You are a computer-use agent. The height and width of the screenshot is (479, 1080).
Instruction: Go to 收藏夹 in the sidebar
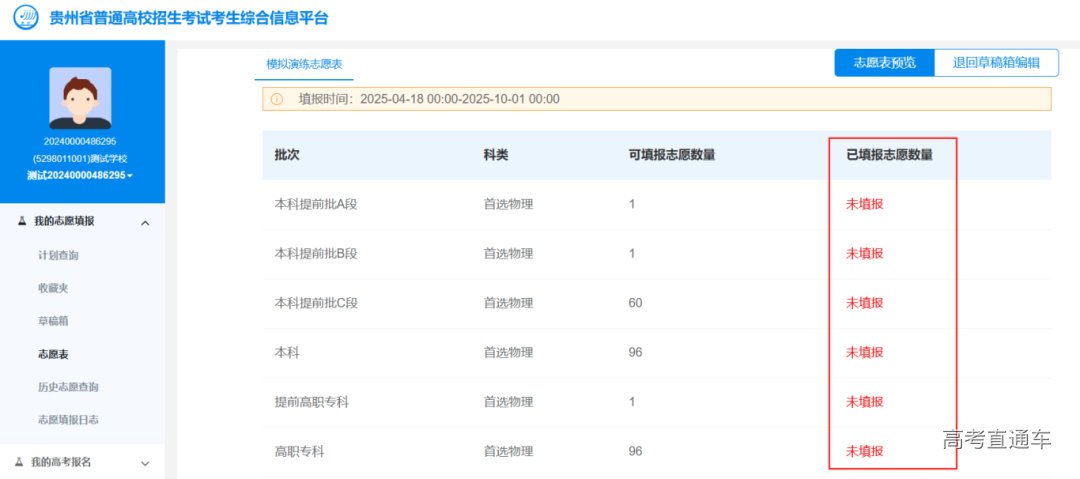pos(53,288)
